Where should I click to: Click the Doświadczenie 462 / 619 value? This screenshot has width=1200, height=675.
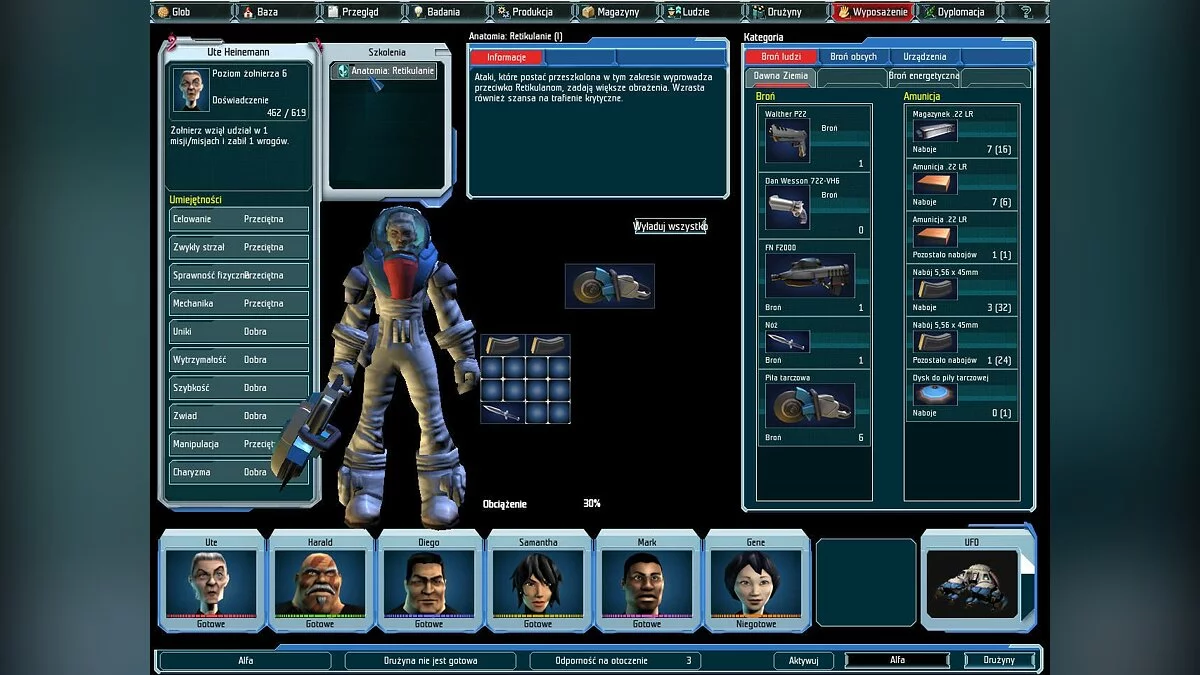[x=286, y=113]
